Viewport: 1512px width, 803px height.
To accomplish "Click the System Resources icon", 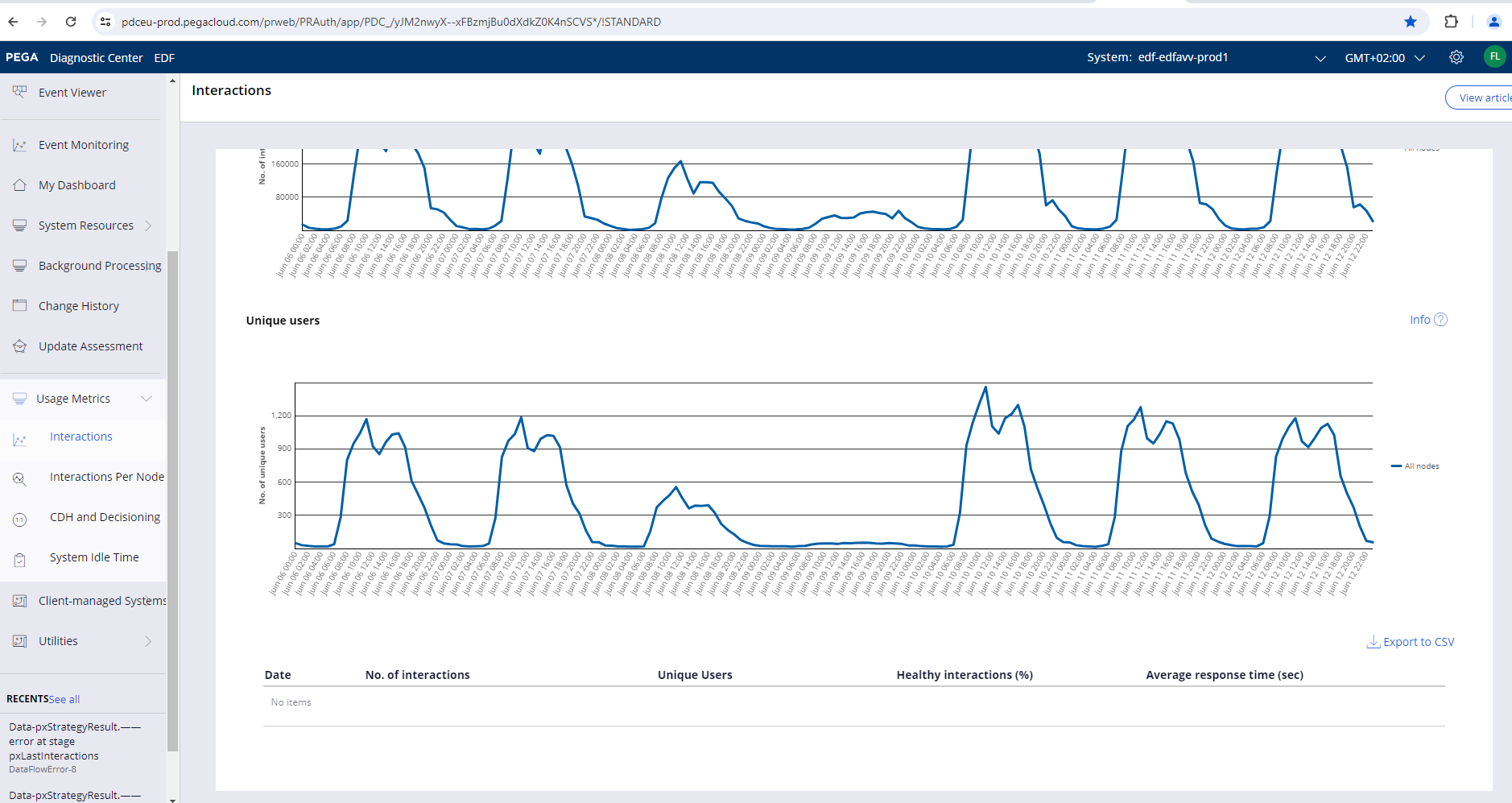I will pos(20,226).
